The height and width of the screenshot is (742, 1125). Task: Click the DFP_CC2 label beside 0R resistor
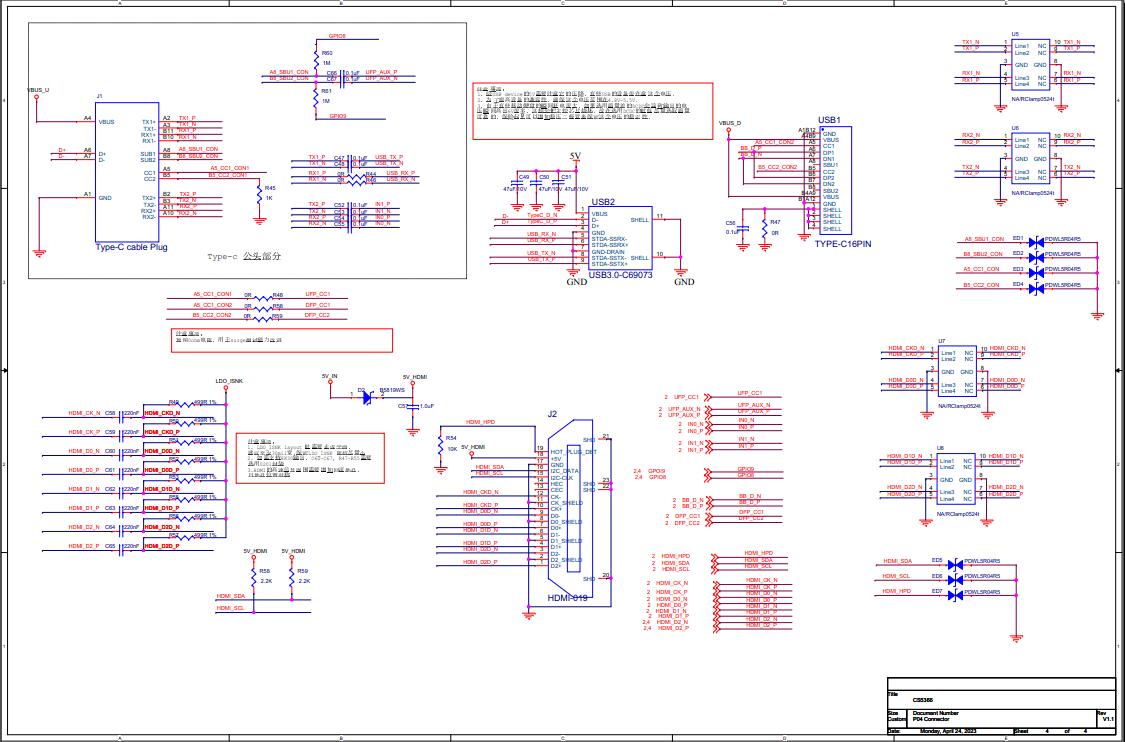click(x=317, y=315)
